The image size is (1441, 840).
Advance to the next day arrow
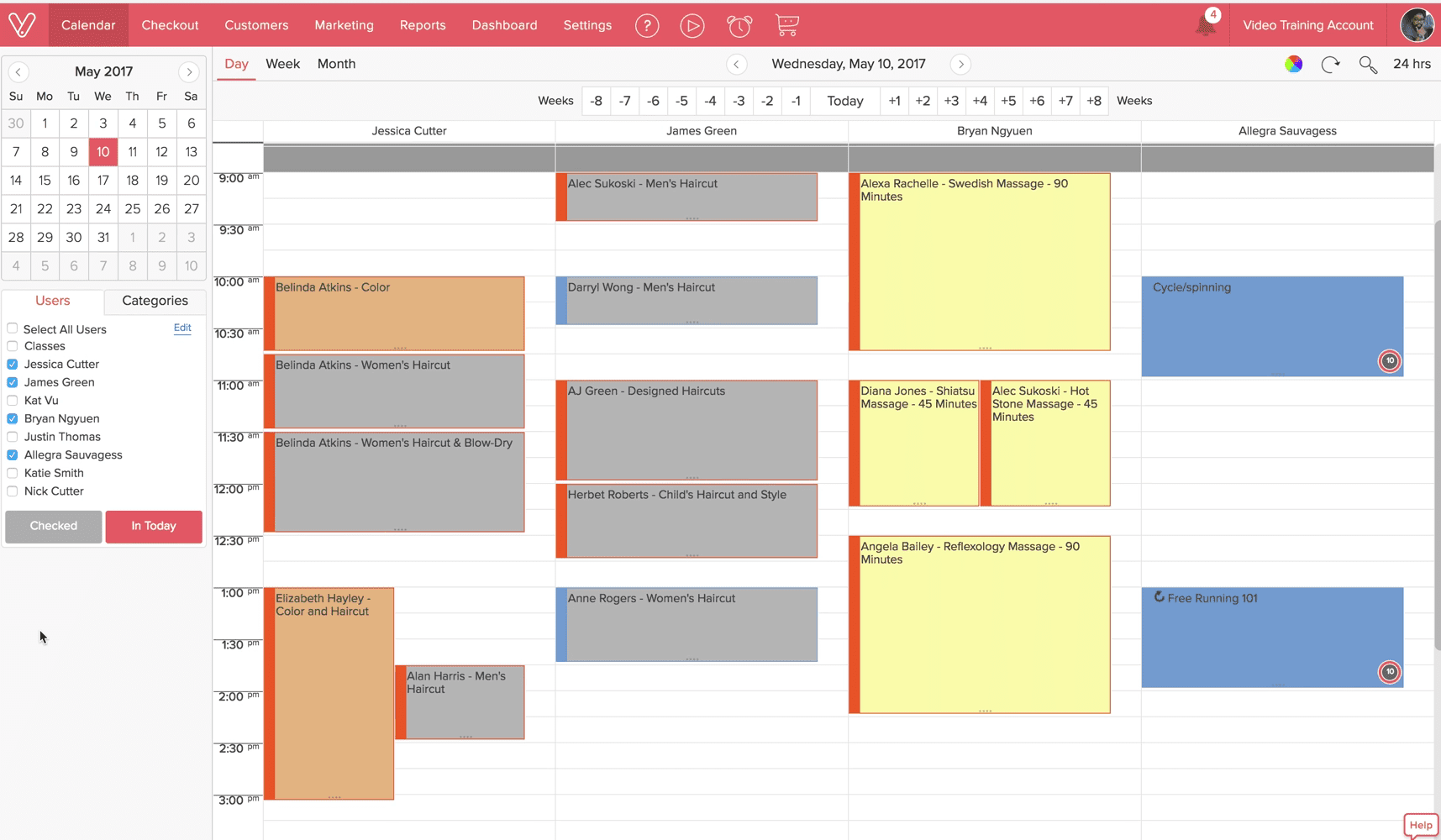tap(960, 64)
